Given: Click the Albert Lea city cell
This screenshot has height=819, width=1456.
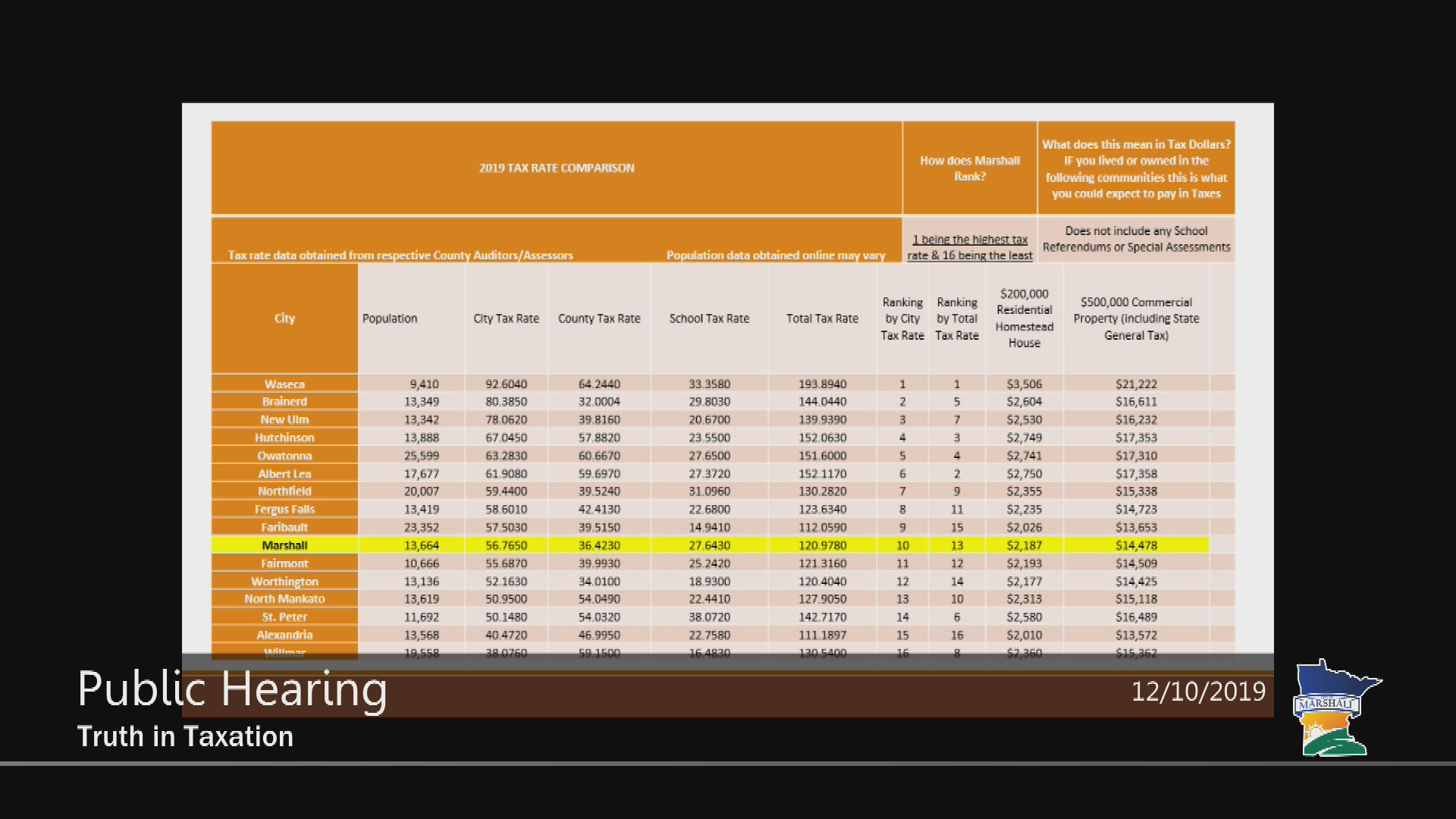Looking at the screenshot, I should click(x=284, y=474).
